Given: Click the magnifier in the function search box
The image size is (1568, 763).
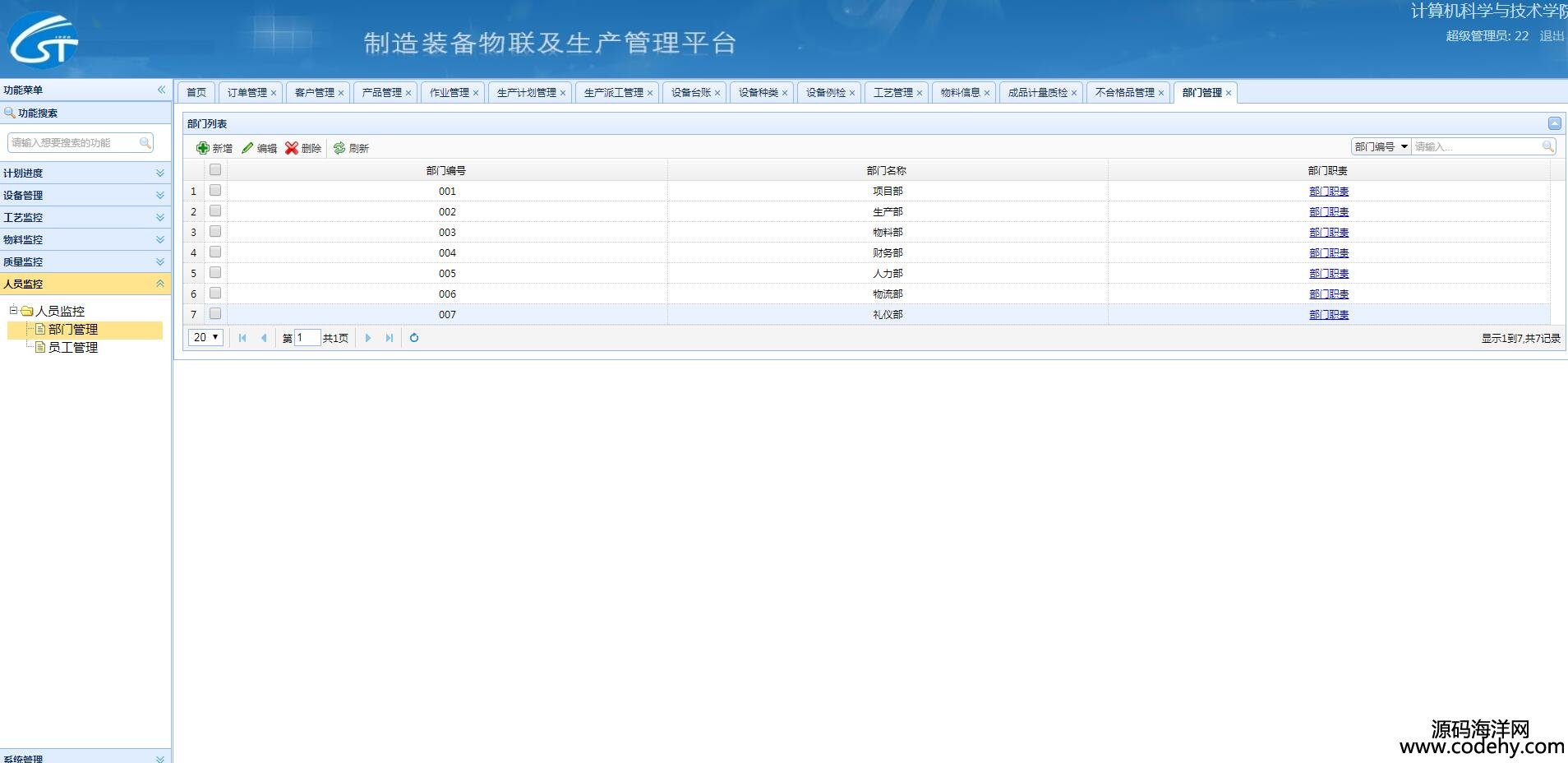Looking at the screenshot, I should (145, 143).
